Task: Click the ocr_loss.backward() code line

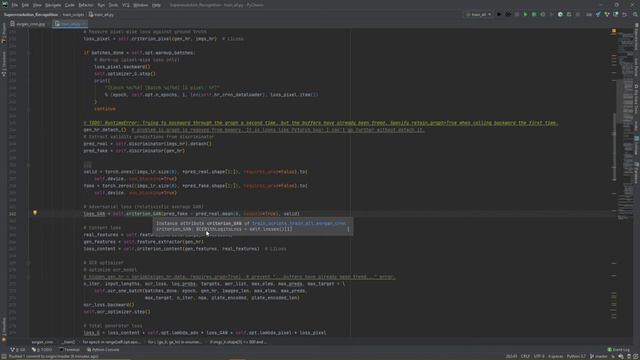Action: [x=109, y=305]
